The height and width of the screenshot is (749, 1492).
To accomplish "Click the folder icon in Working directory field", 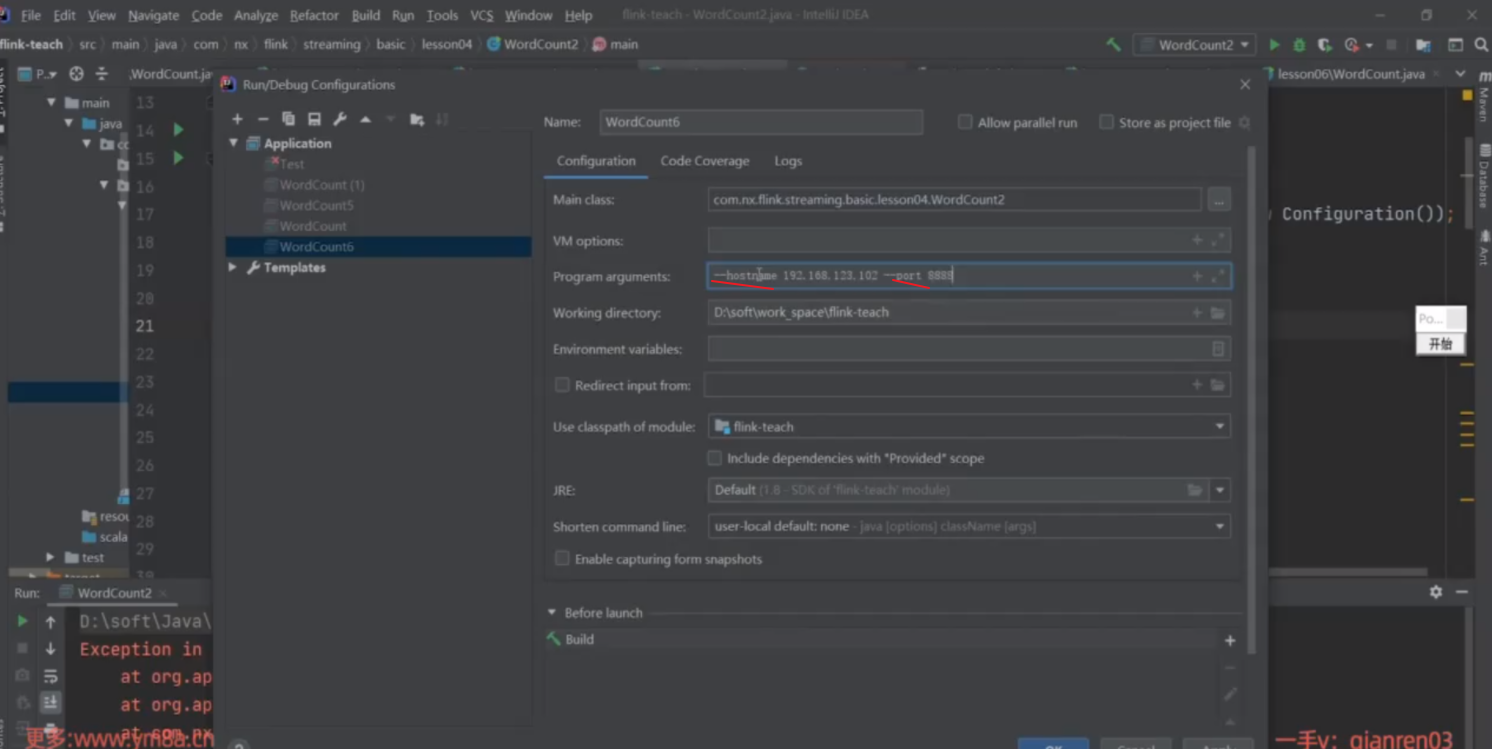I will (x=1217, y=313).
